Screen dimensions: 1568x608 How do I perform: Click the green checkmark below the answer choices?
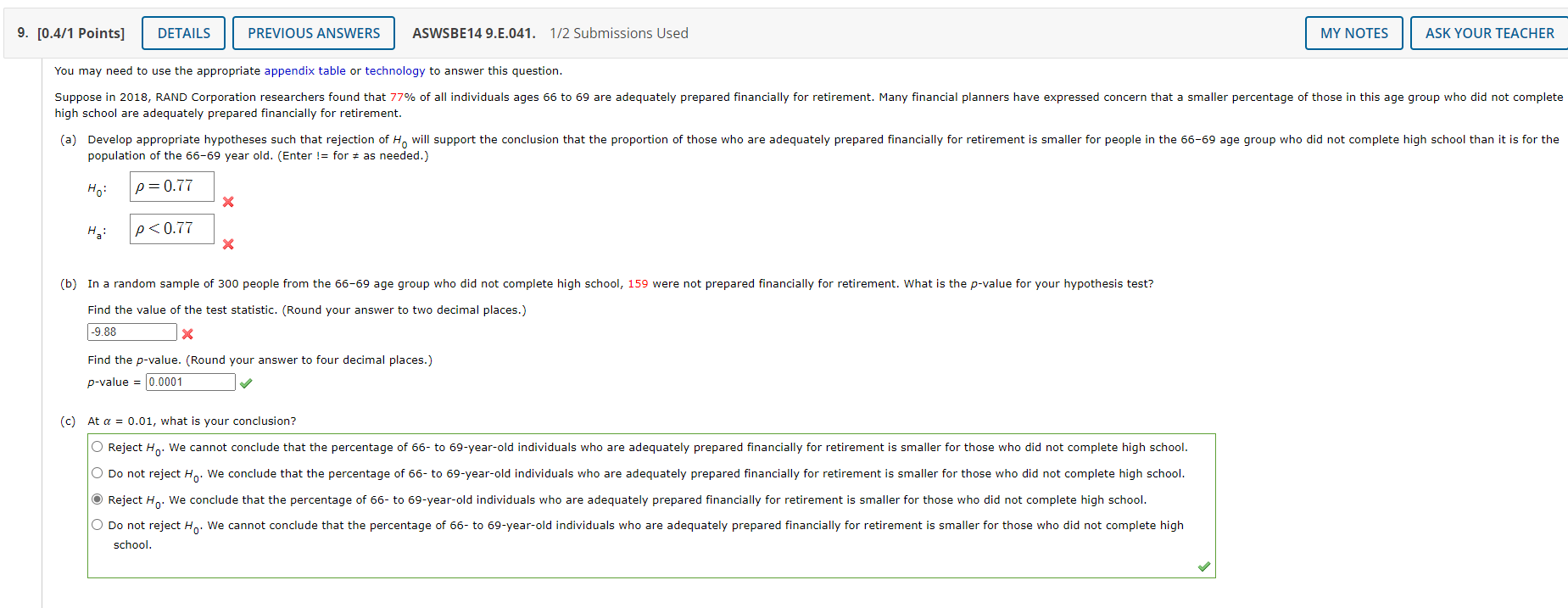[1203, 566]
